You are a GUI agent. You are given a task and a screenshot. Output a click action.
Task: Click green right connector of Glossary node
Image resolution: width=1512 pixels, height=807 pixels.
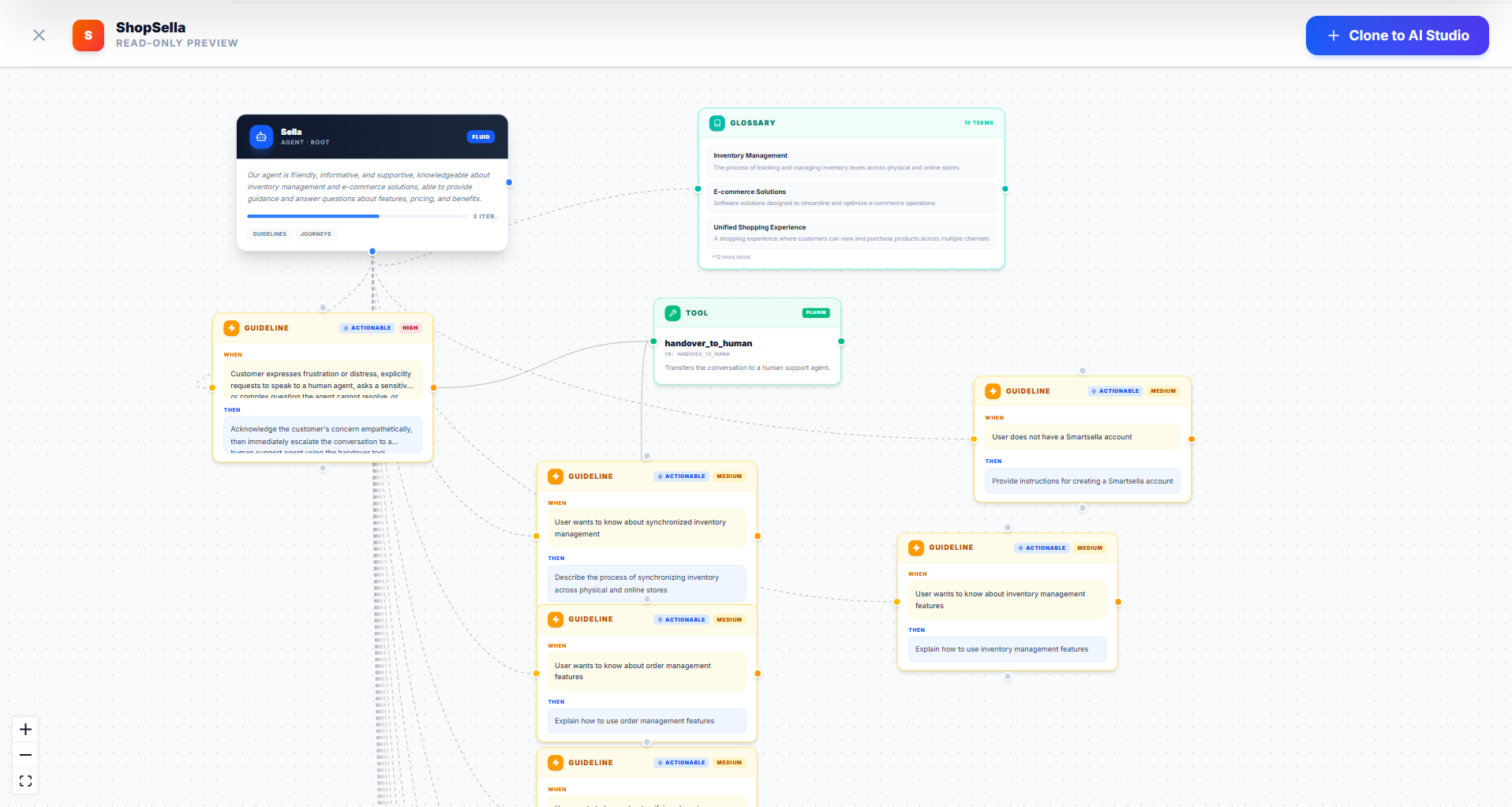click(x=1005, y=189)
